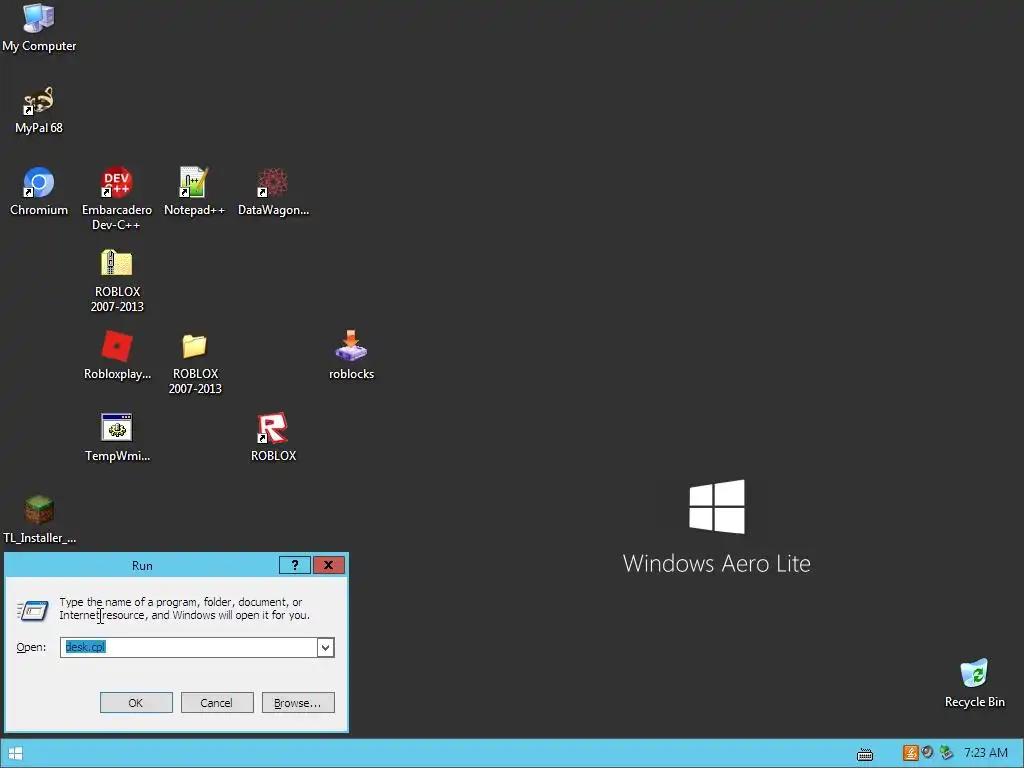Select the ROBLOX red R shortcut

tap(272, 428)
